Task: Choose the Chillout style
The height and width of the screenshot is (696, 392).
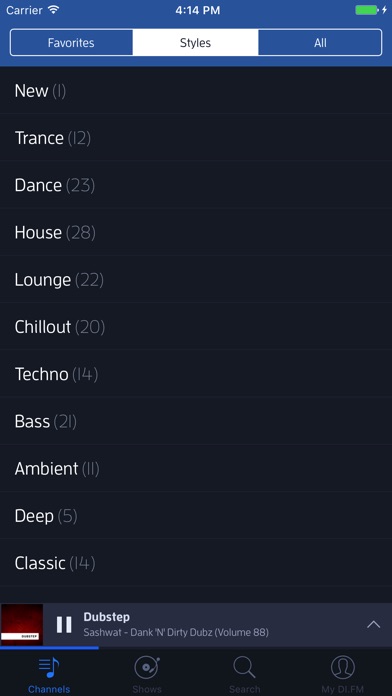Action: (x=196, y=327)
